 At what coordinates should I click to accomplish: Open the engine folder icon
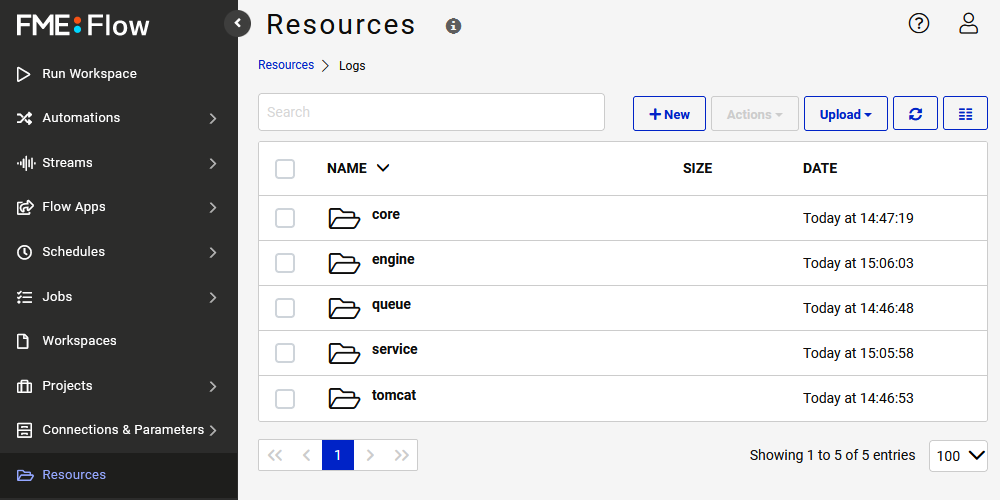click(344, 263)
